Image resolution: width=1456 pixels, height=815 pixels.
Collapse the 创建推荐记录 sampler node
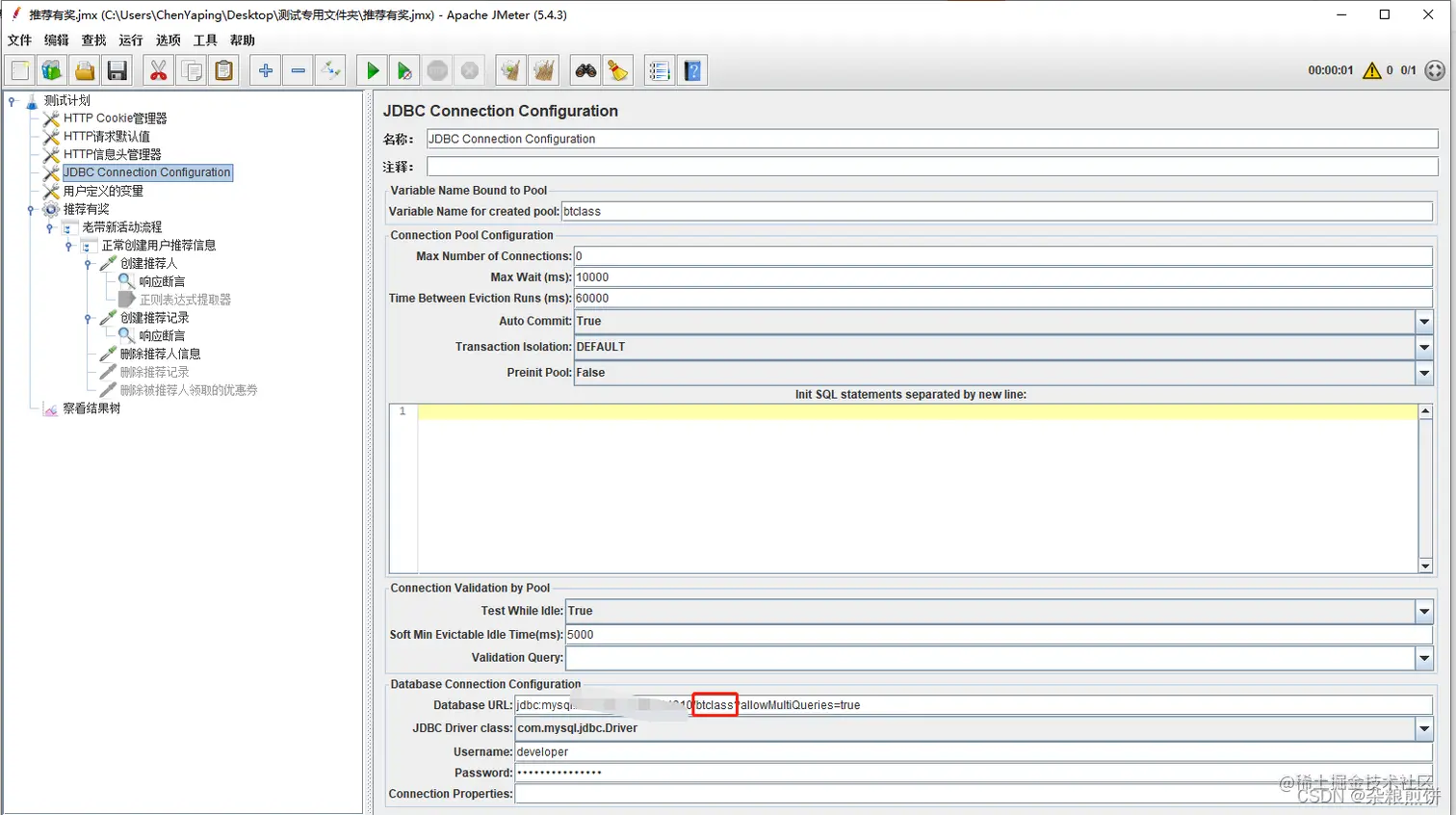[88, 318]
